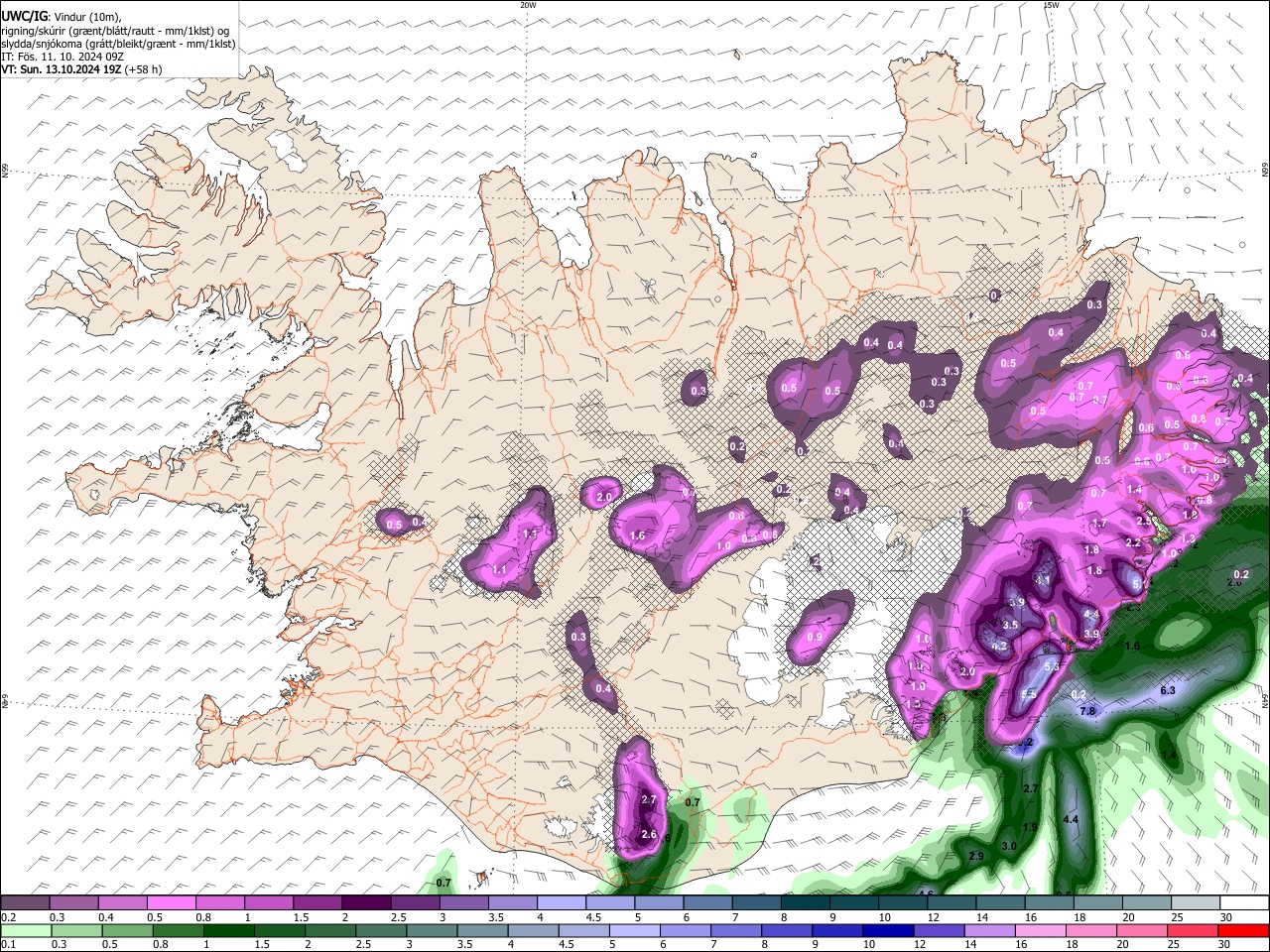Click the 'IT: Fös. 11. 10. 2024 09Z' line

63,57
